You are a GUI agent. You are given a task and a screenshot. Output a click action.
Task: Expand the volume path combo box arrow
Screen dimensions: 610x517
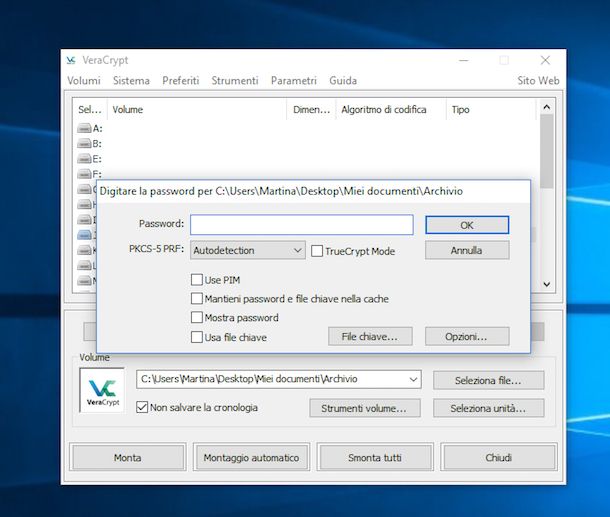(x=414, y=379)
